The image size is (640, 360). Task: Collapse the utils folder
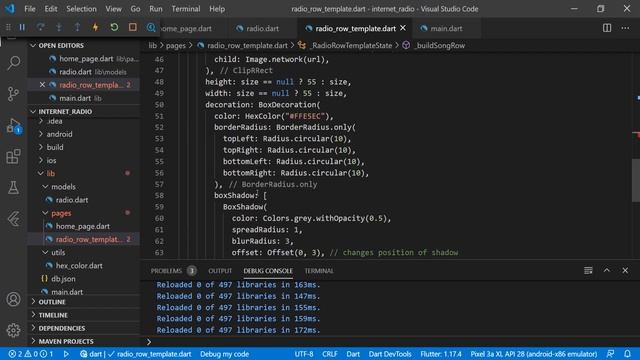coord(58,253)
